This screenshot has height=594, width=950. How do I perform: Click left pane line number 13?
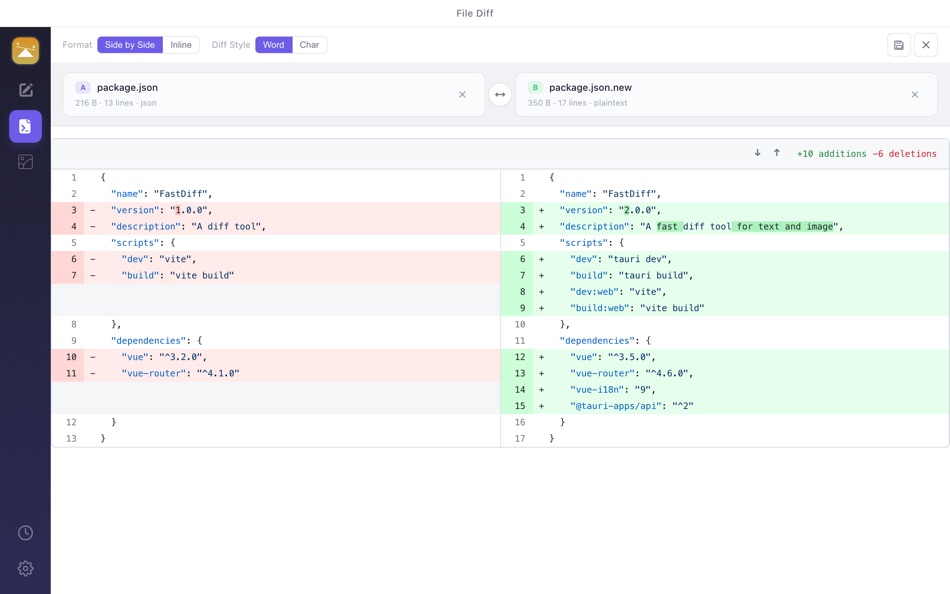(71, 439)
